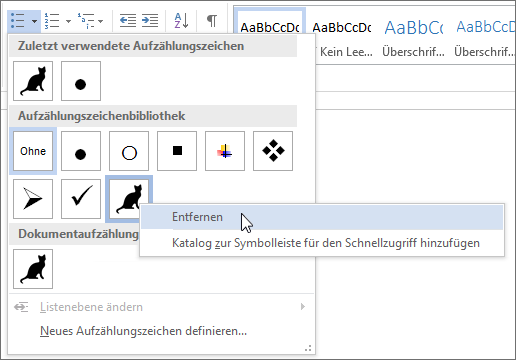The width and height of the screenshot is (516, 360).
Task: Expand the Listenebene ändern arrow
Action: 303,307
